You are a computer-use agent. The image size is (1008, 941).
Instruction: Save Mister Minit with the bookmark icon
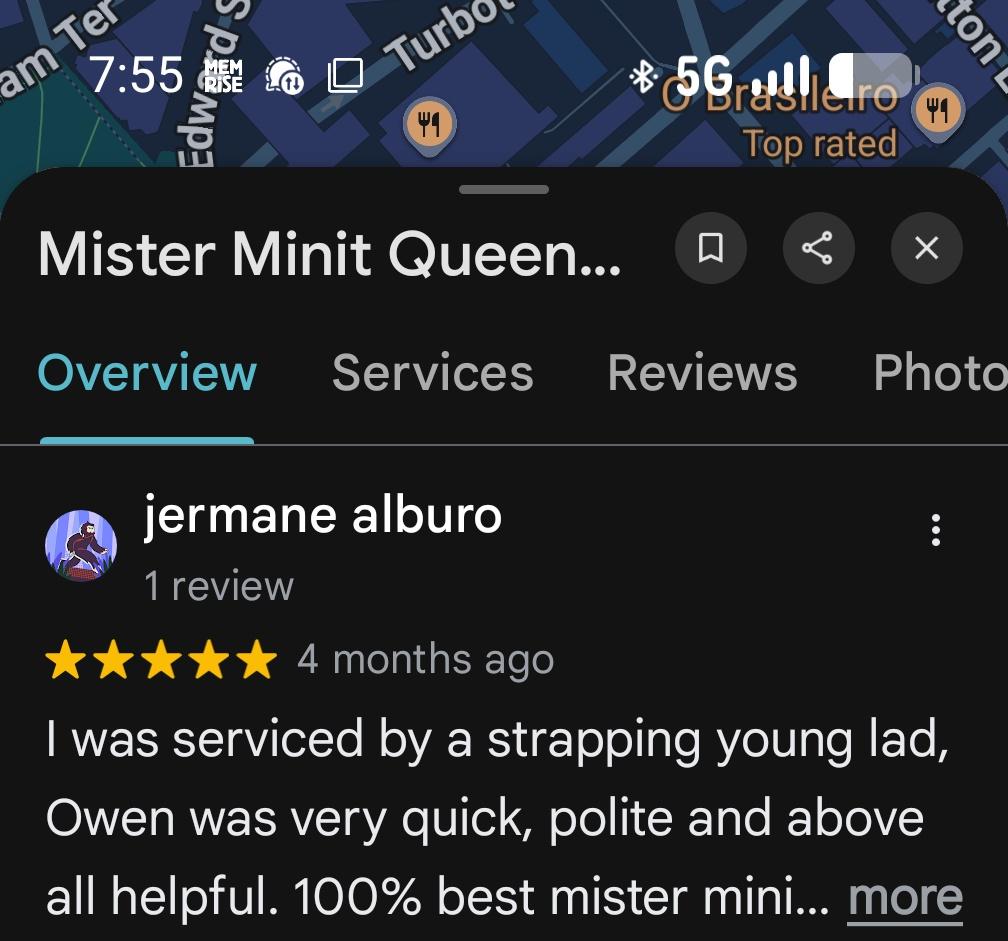click(x=710, y=247)
